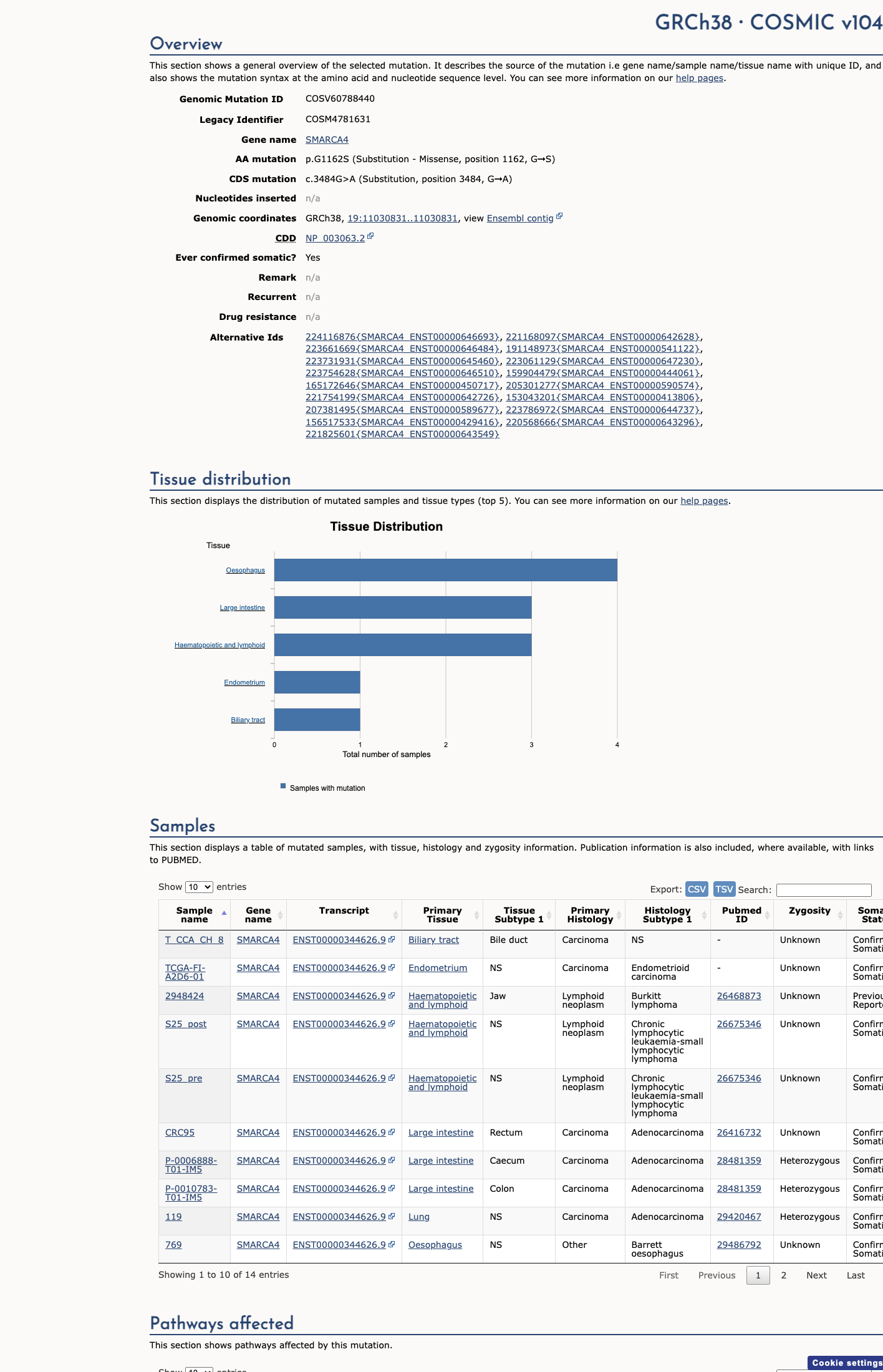Click the Oesophagus bar in the chart
The width and height of the screenshot is (883, 1372).
tap(446, 570)
